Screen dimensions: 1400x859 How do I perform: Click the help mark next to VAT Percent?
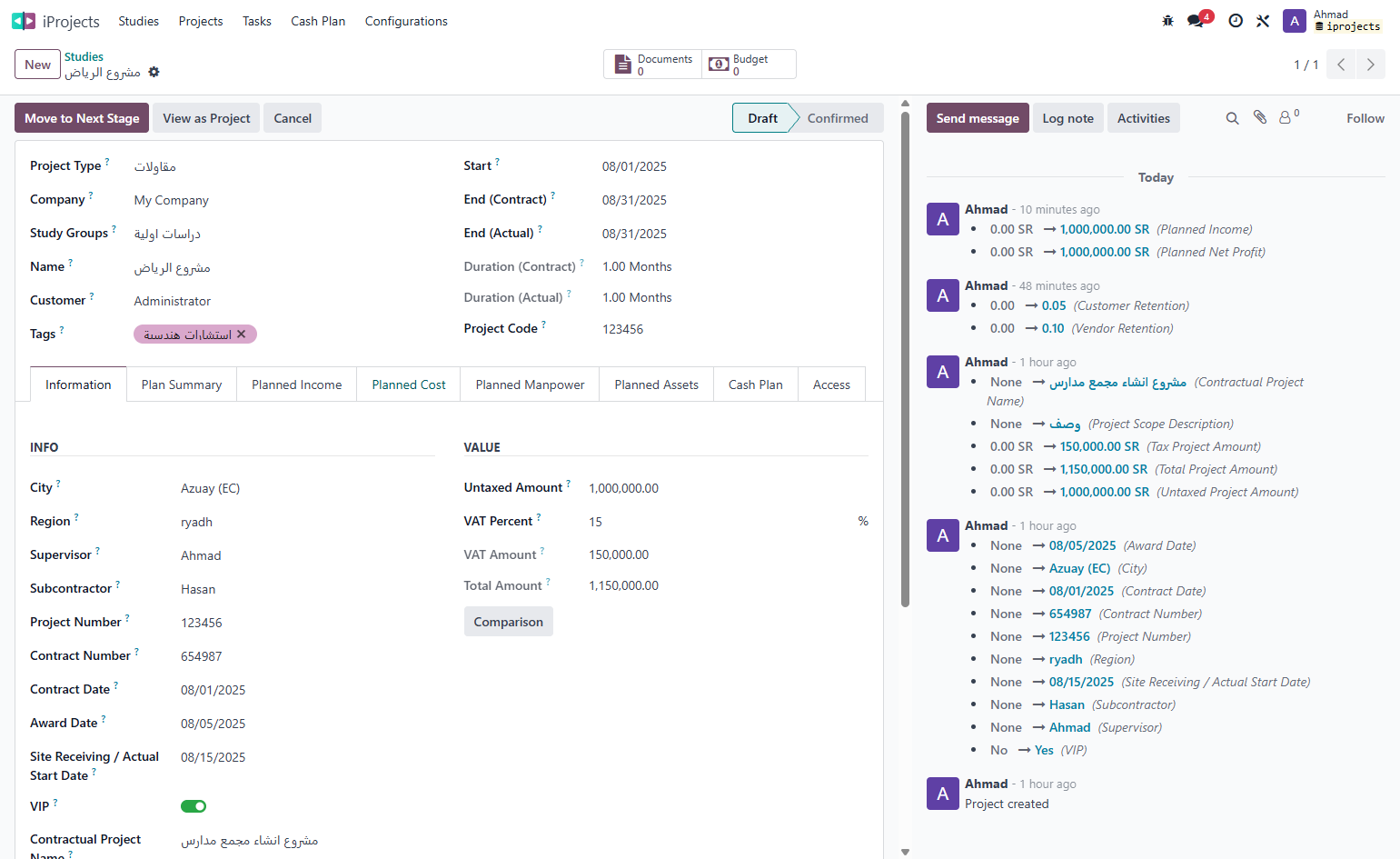click(x=539, y=516)
